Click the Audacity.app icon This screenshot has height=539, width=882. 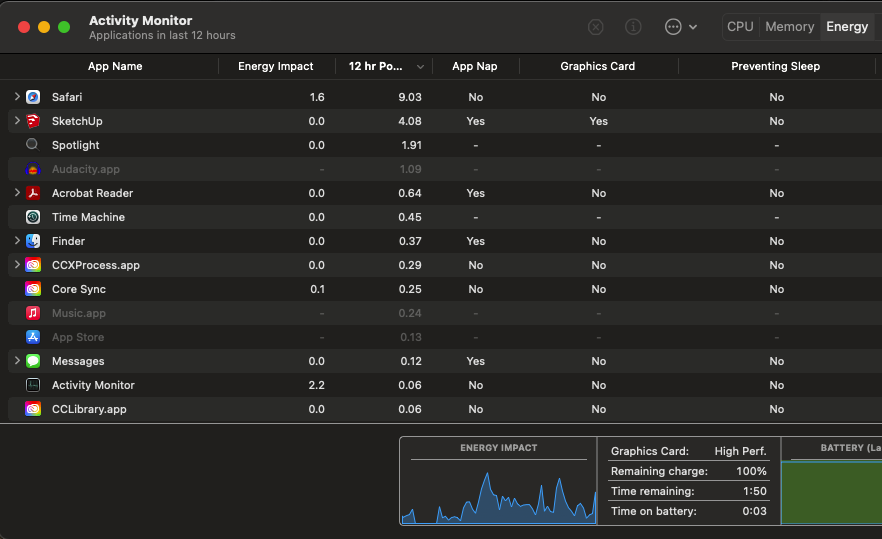[x=33, y=169]
